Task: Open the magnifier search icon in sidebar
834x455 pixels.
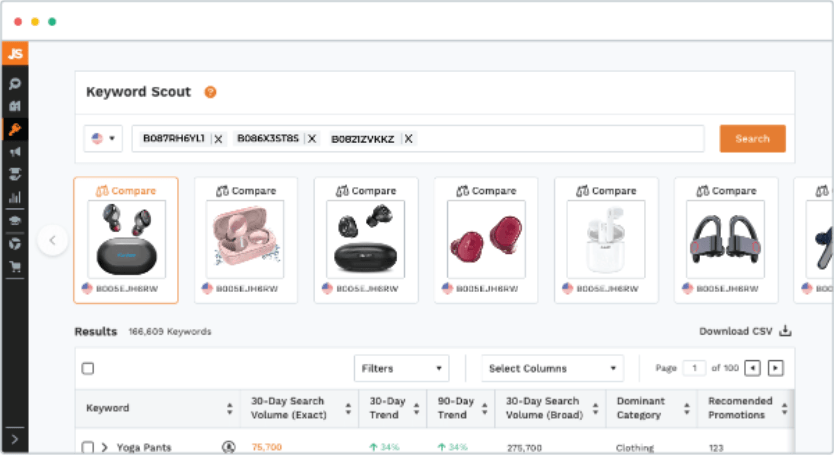Action: point(15,84)
